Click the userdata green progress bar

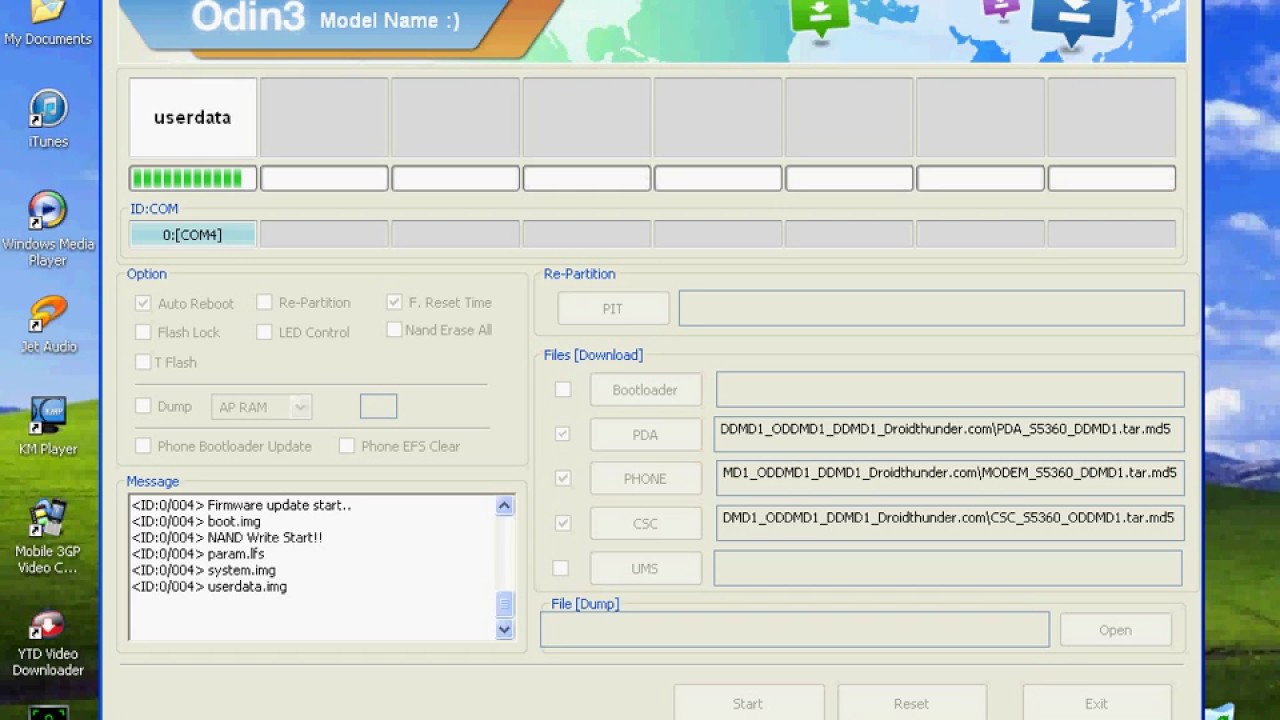pyautogui.click(x=193, y=179)
